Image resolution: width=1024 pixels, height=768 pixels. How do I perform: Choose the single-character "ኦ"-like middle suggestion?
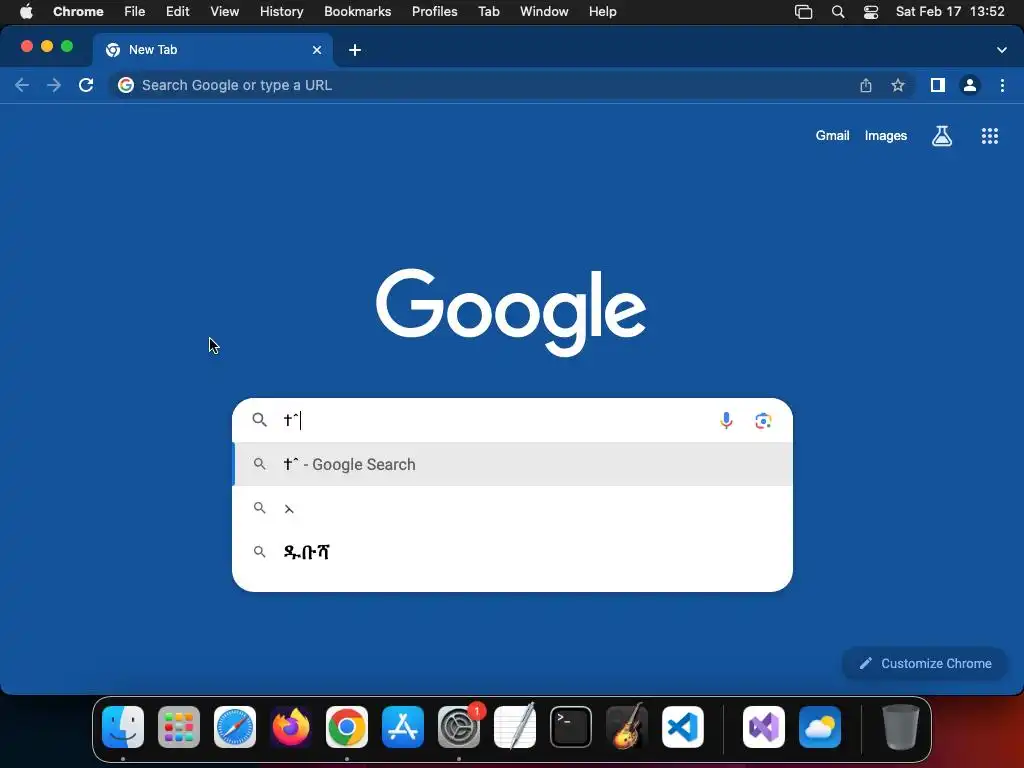(513, 508)
